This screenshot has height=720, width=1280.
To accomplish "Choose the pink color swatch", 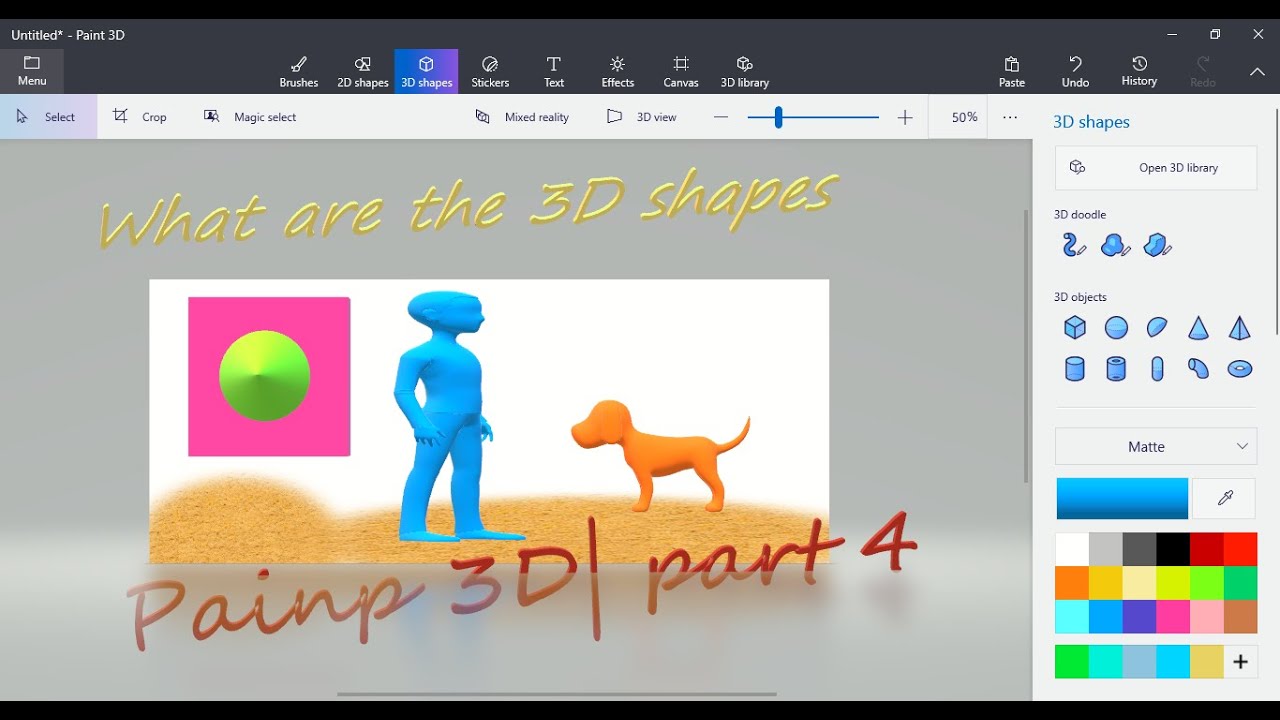I will pyautogui.click(x=1173, y=617).
